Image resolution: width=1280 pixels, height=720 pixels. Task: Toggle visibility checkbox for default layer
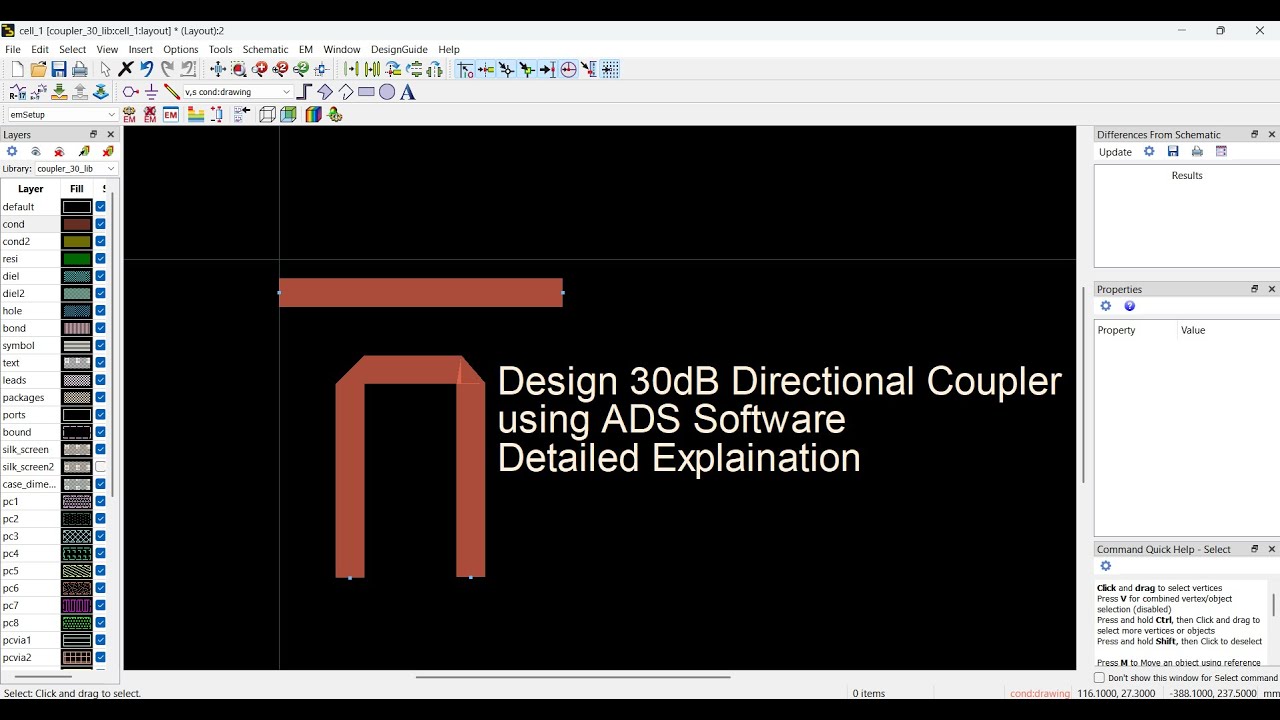(100, 207)
